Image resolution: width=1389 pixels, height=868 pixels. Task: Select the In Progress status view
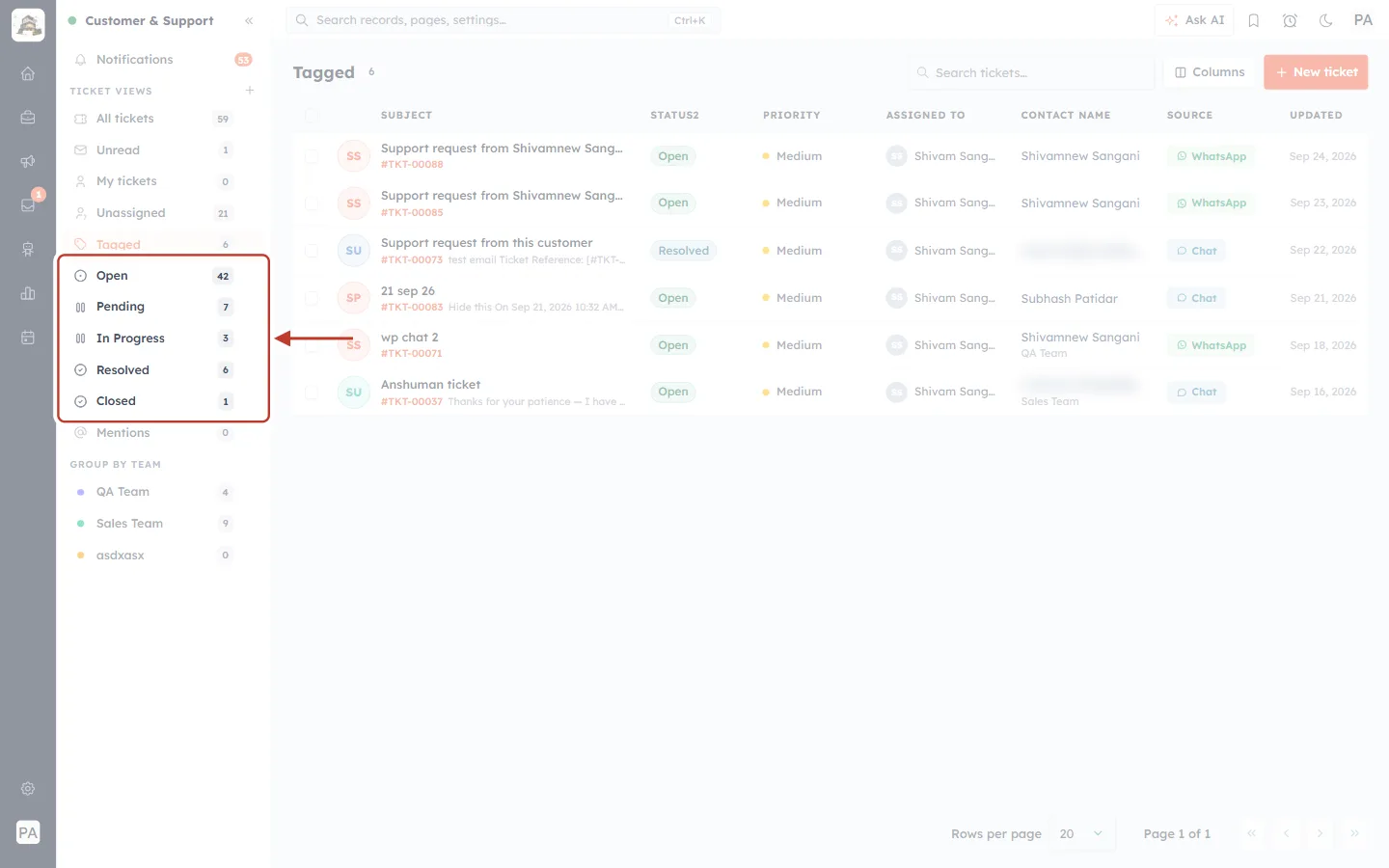click(154, 339)
